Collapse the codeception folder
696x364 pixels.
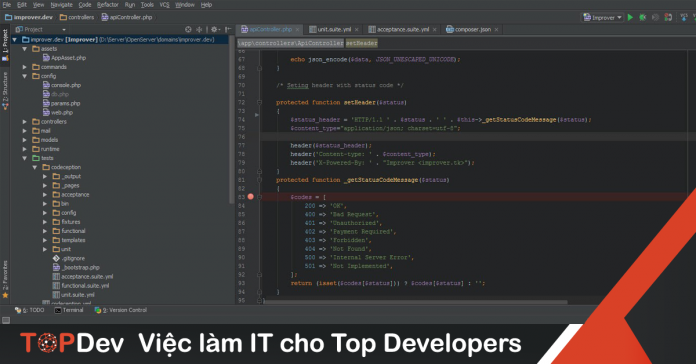(x=35, y=167)
